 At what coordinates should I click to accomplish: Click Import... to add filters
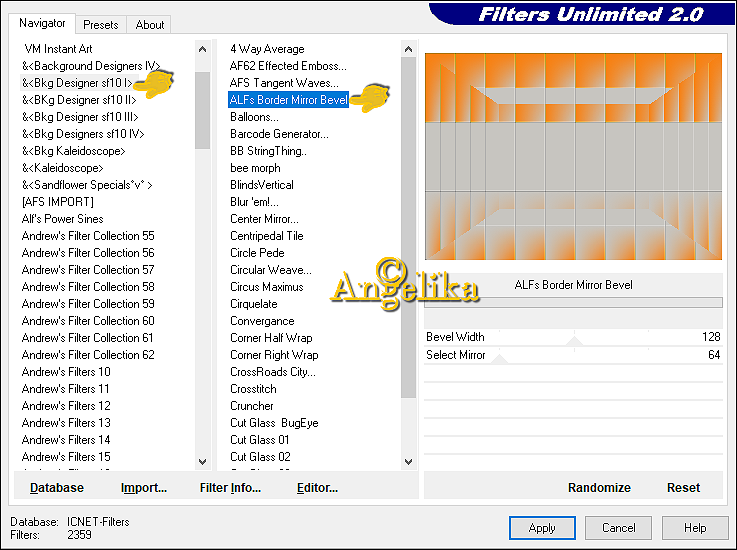(144, 487)
